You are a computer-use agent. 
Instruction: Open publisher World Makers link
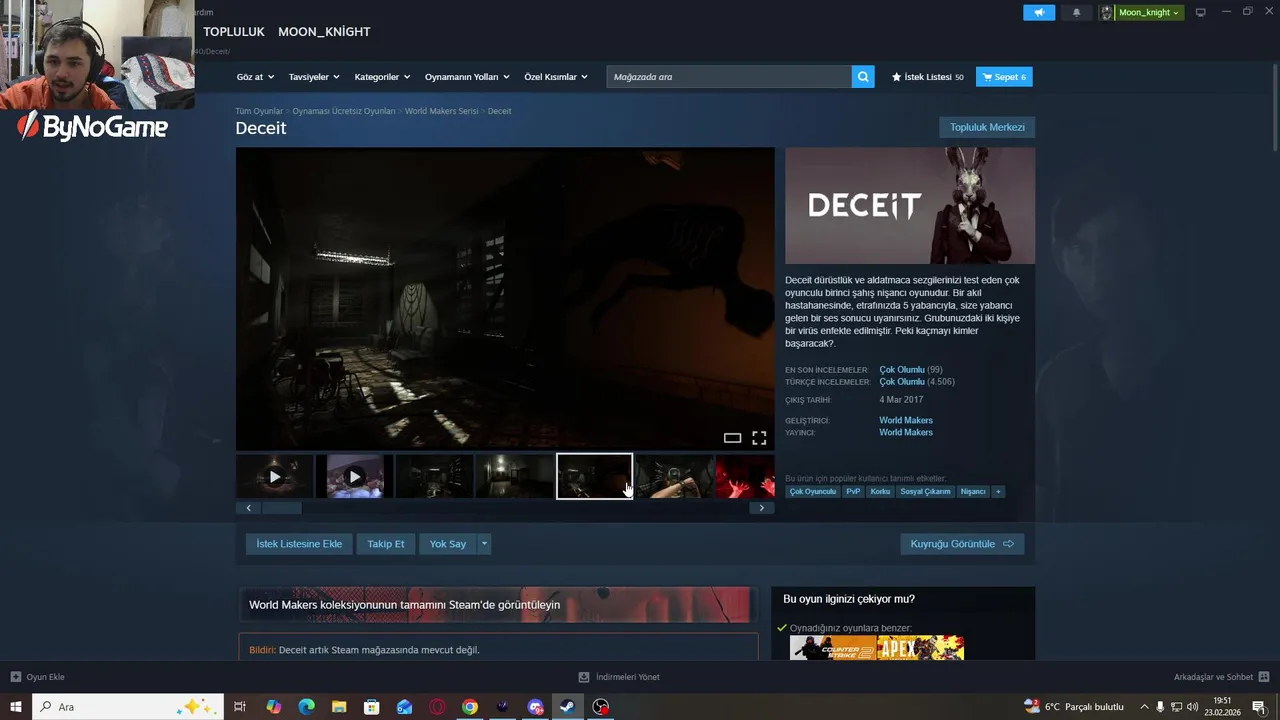click(906, 433)
